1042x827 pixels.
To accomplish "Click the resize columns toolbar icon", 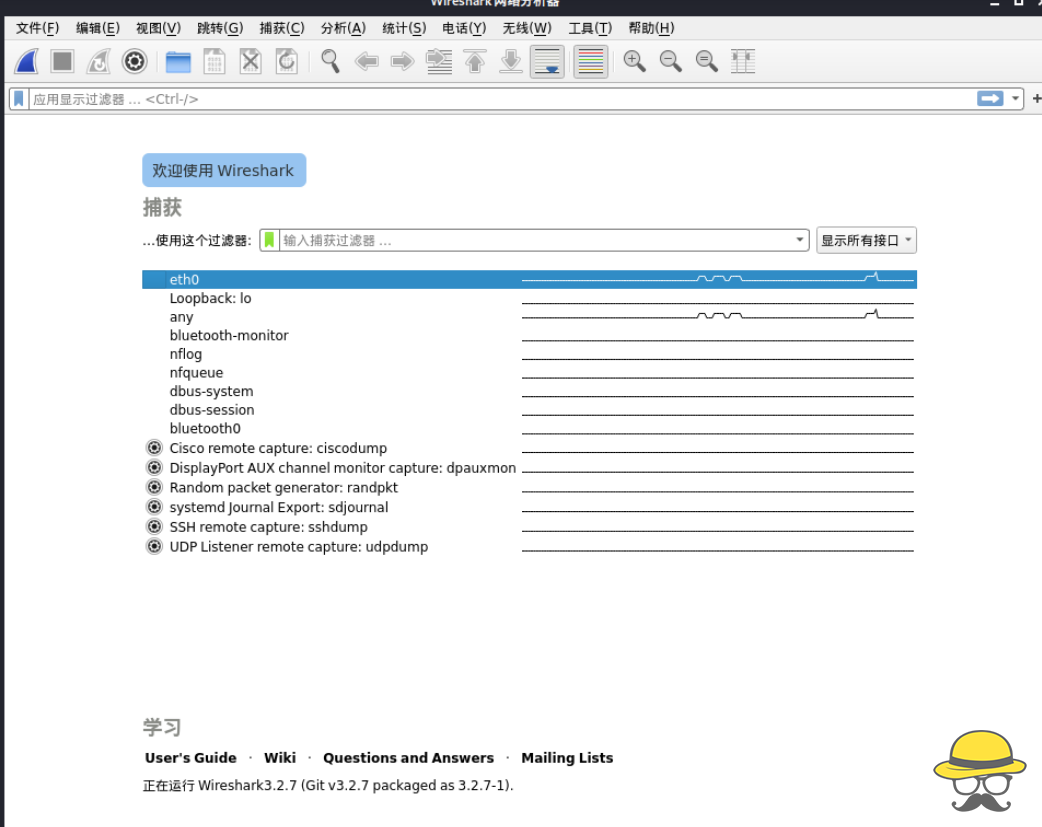I will [742, 61].
